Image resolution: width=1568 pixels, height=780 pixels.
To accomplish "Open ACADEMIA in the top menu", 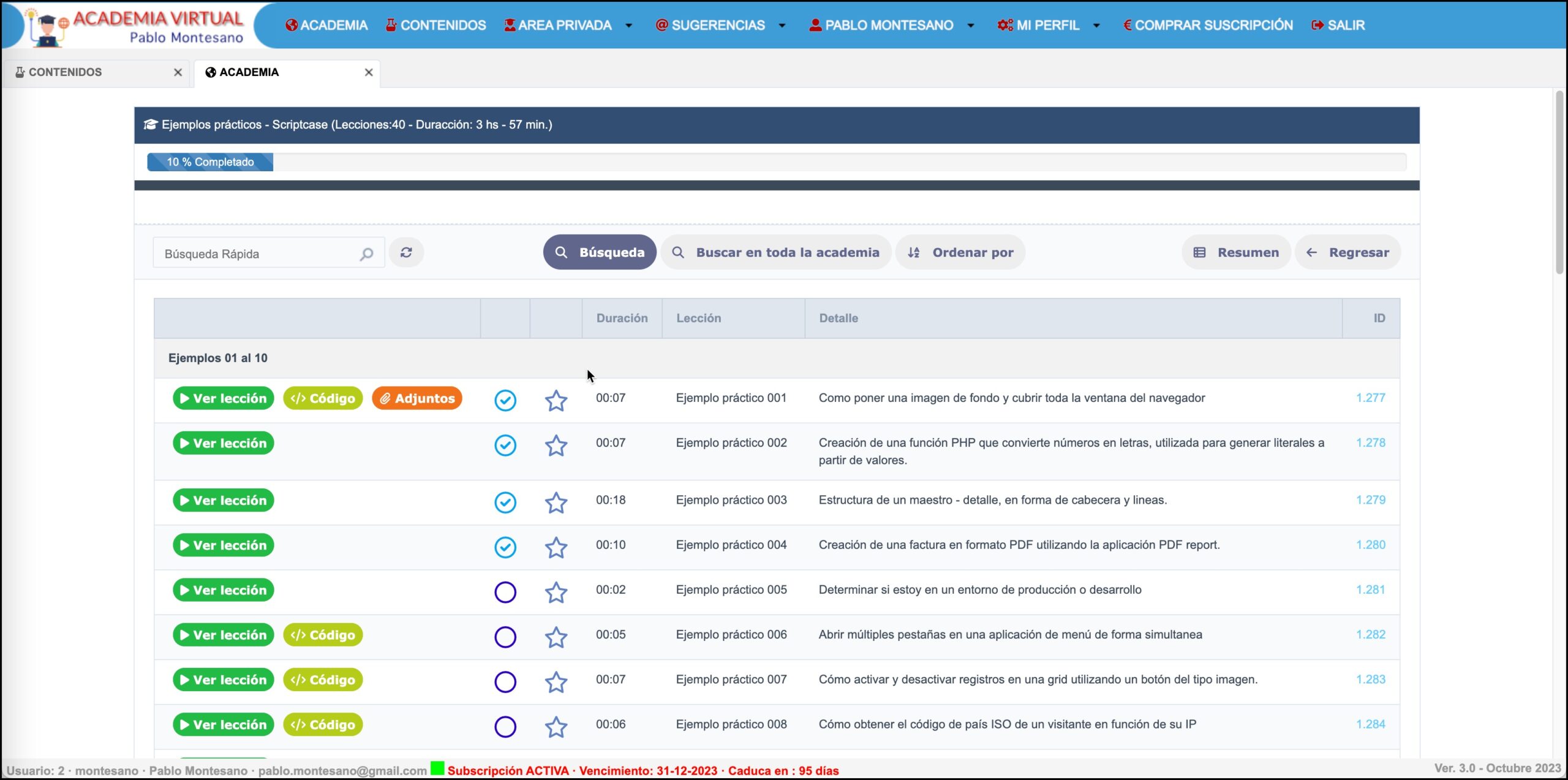I will pyautogui.click(x=326, y=25).
